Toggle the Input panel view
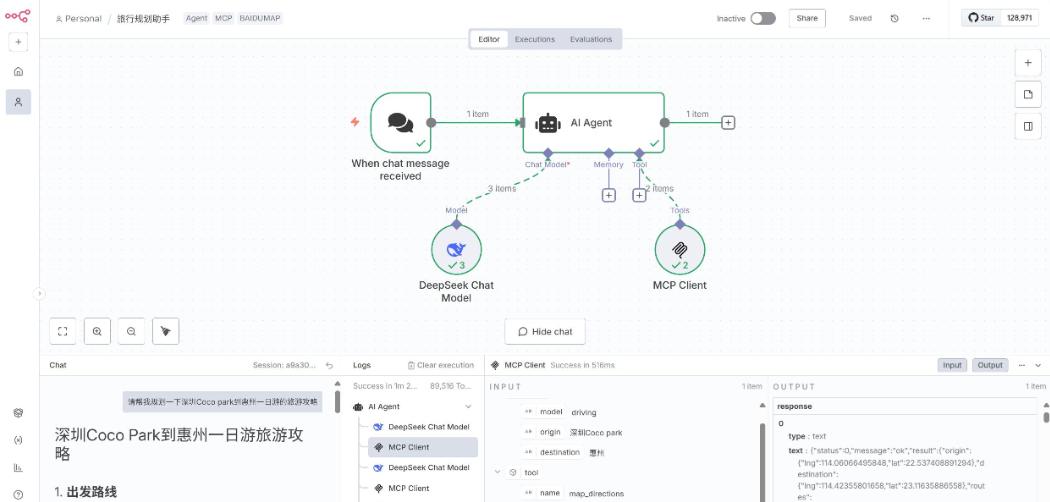 [x=952, y=365]
